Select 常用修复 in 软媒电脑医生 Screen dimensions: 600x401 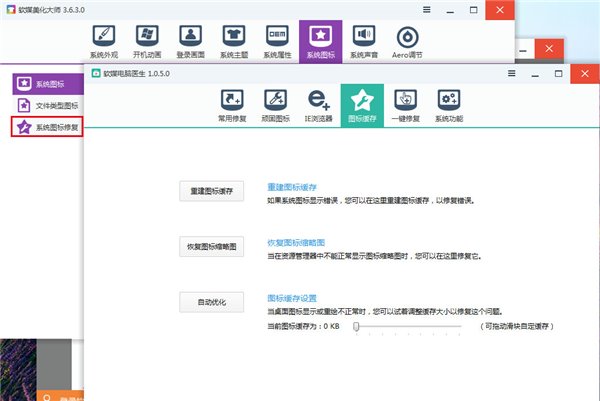point(232,106)
